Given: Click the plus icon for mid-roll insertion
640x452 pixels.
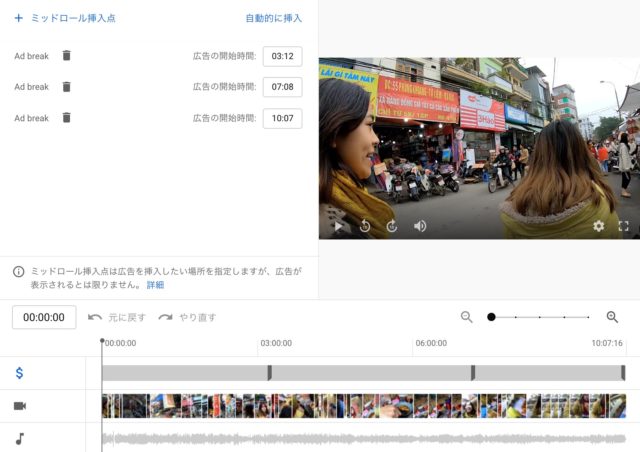Looking at the screenshot, I should pyautogui.click(x=18, y=18).
